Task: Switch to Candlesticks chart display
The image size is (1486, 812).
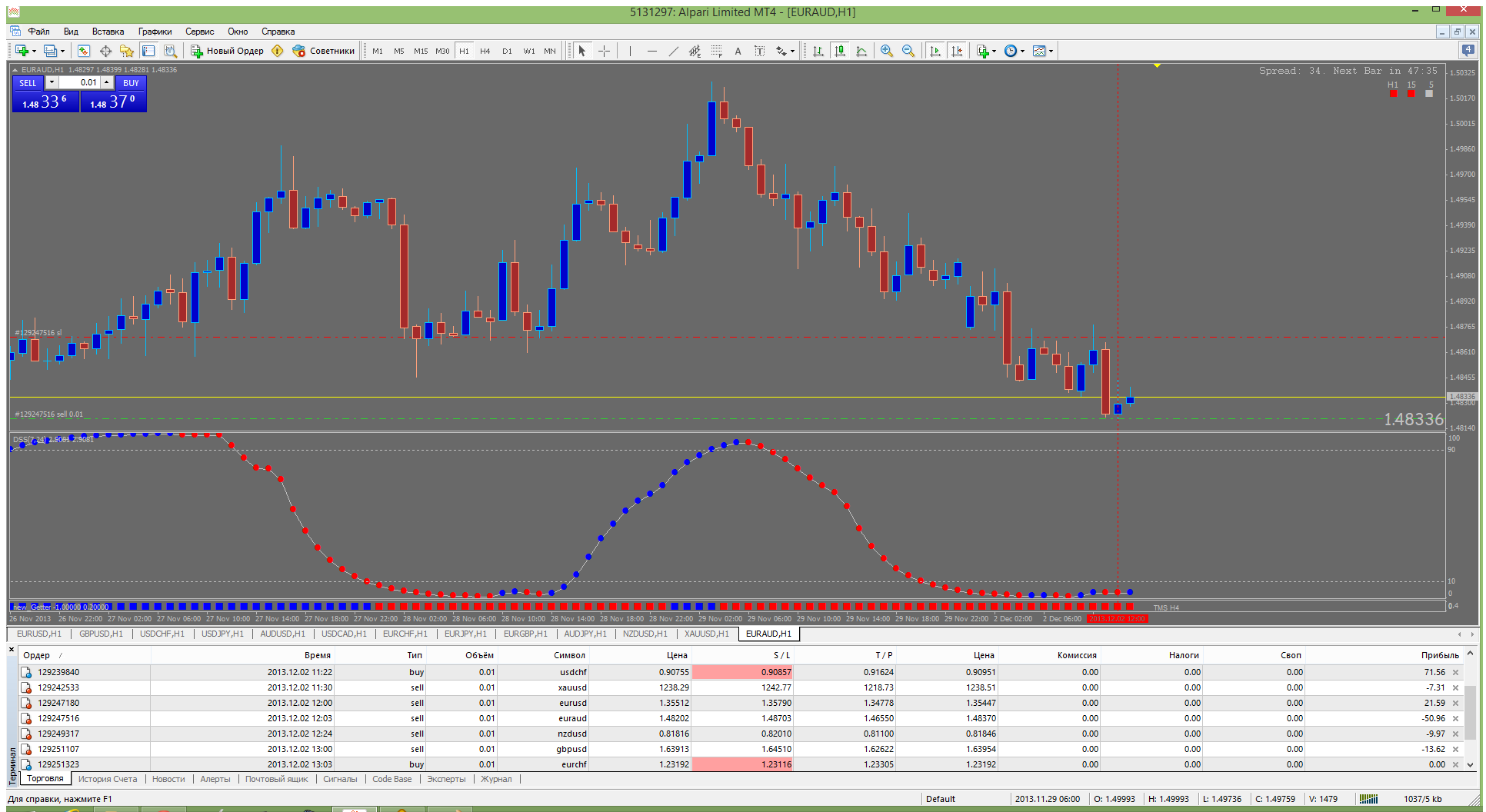Action: coord(840,51)
